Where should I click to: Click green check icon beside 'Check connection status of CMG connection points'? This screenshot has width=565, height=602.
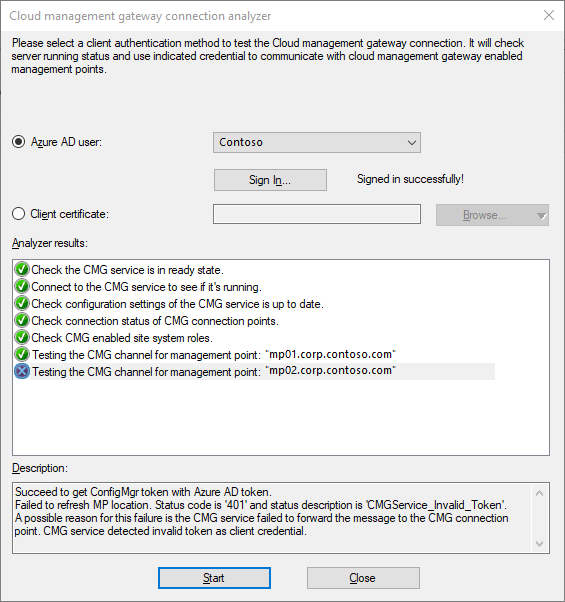22,320
